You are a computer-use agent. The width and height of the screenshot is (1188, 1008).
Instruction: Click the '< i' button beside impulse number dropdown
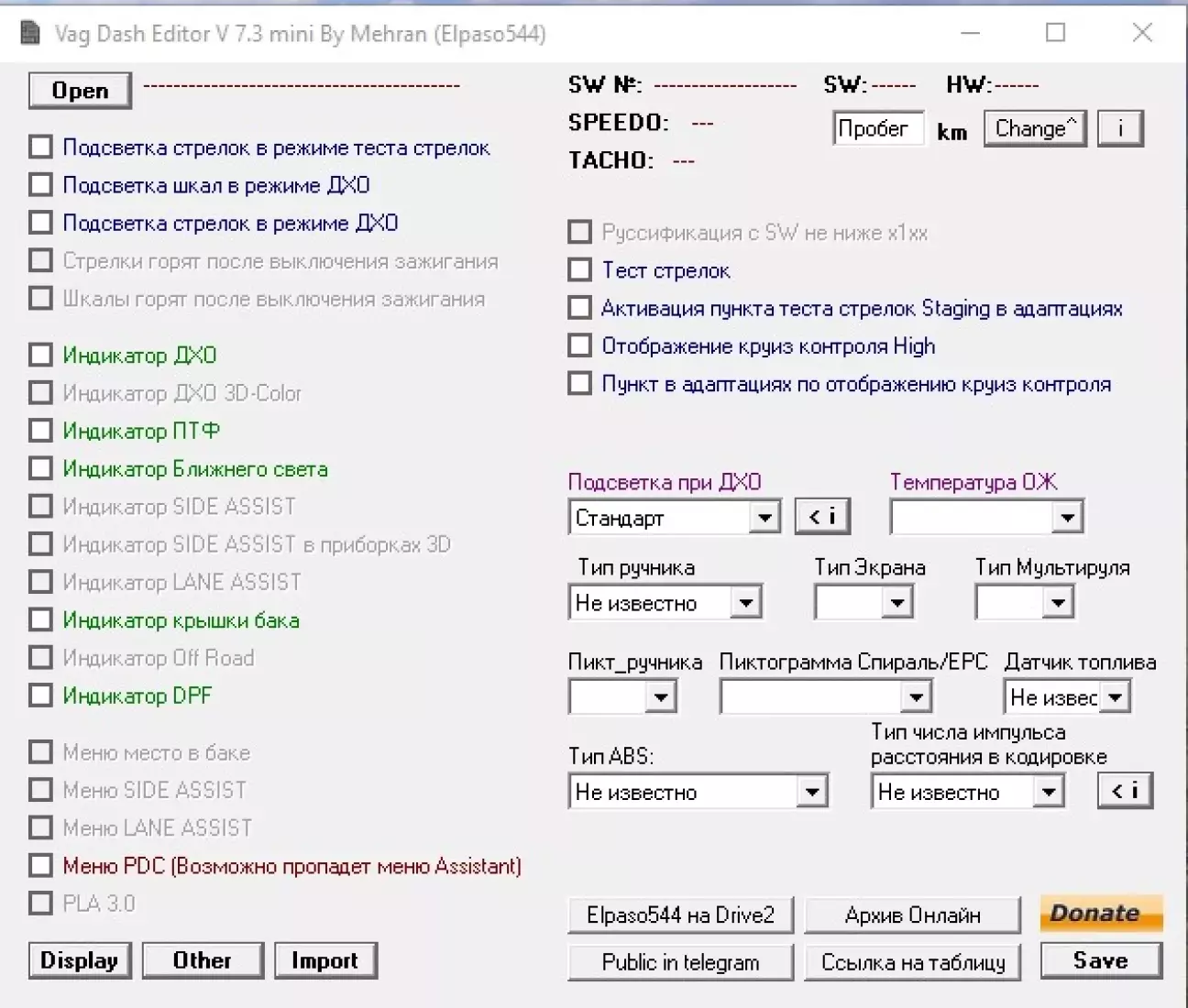click(x=1125, y=791)
